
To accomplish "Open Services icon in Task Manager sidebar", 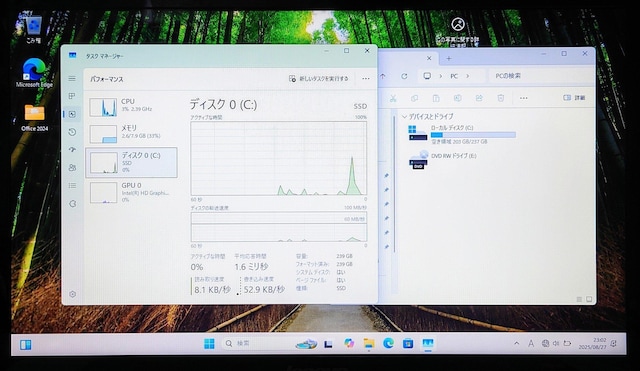I will [72, 203].
